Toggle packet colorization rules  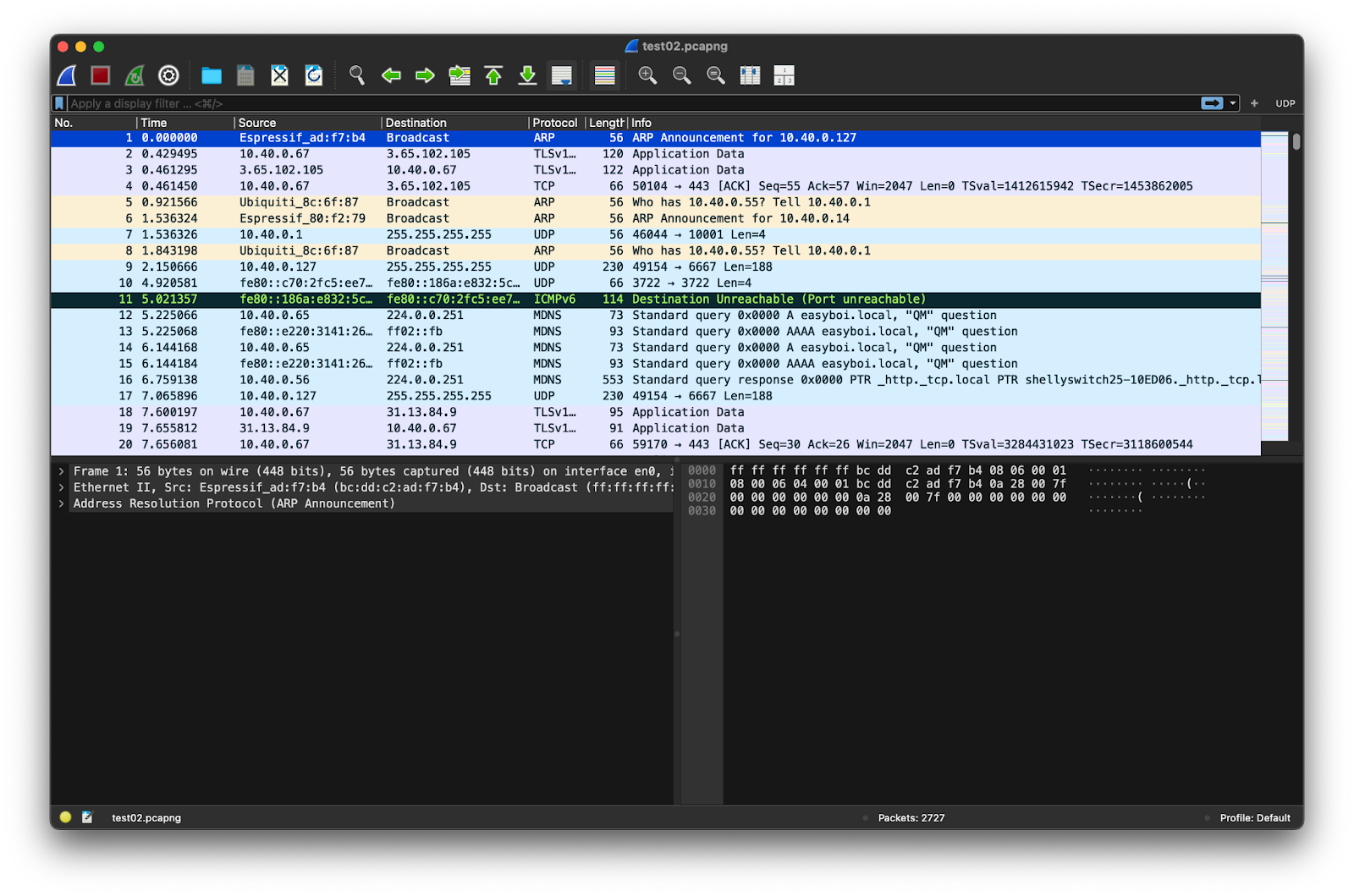tap(605, 76)
